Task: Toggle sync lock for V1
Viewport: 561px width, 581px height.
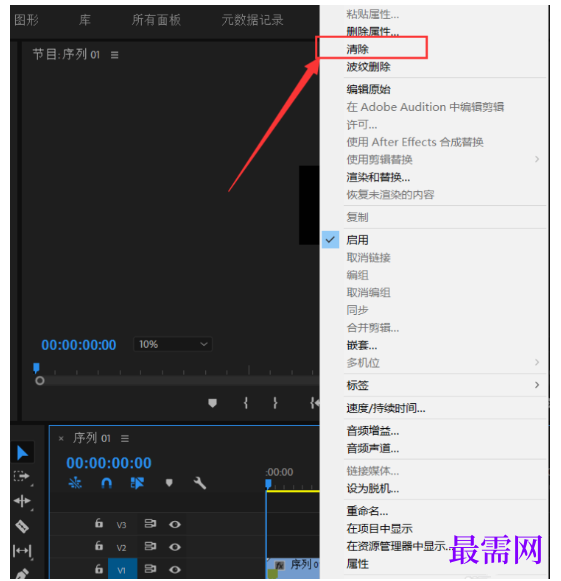Action: coord(150,569)
